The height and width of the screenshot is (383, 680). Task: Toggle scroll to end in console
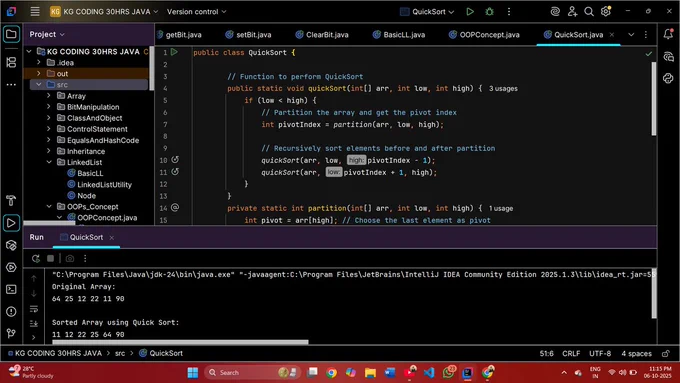coord(33,324)
